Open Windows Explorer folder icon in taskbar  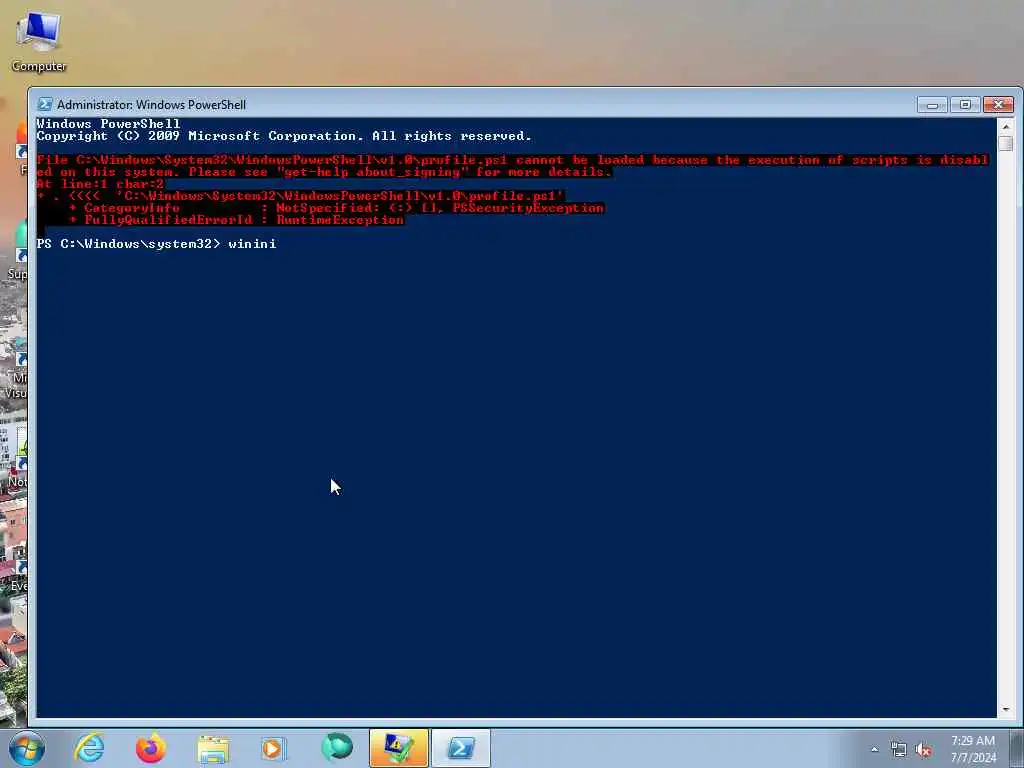(213, 748)
